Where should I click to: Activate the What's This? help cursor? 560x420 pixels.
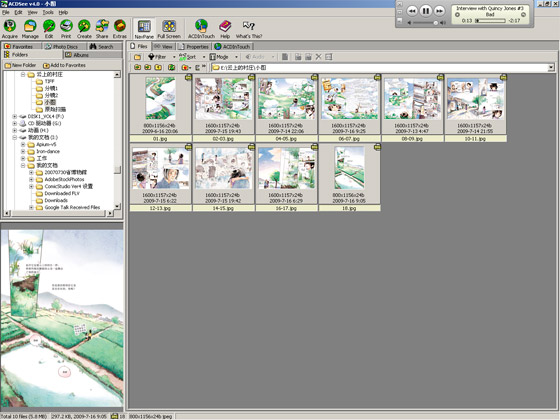pyautogui.click(x=249, y=29)
